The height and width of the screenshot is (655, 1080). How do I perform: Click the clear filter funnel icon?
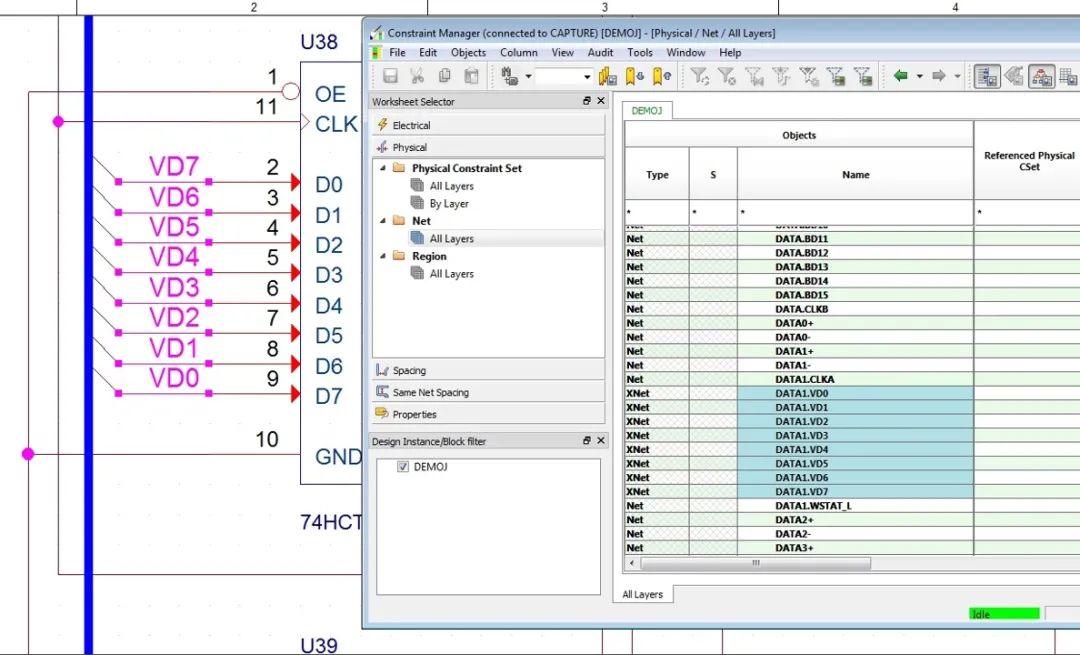pos(727,76)
